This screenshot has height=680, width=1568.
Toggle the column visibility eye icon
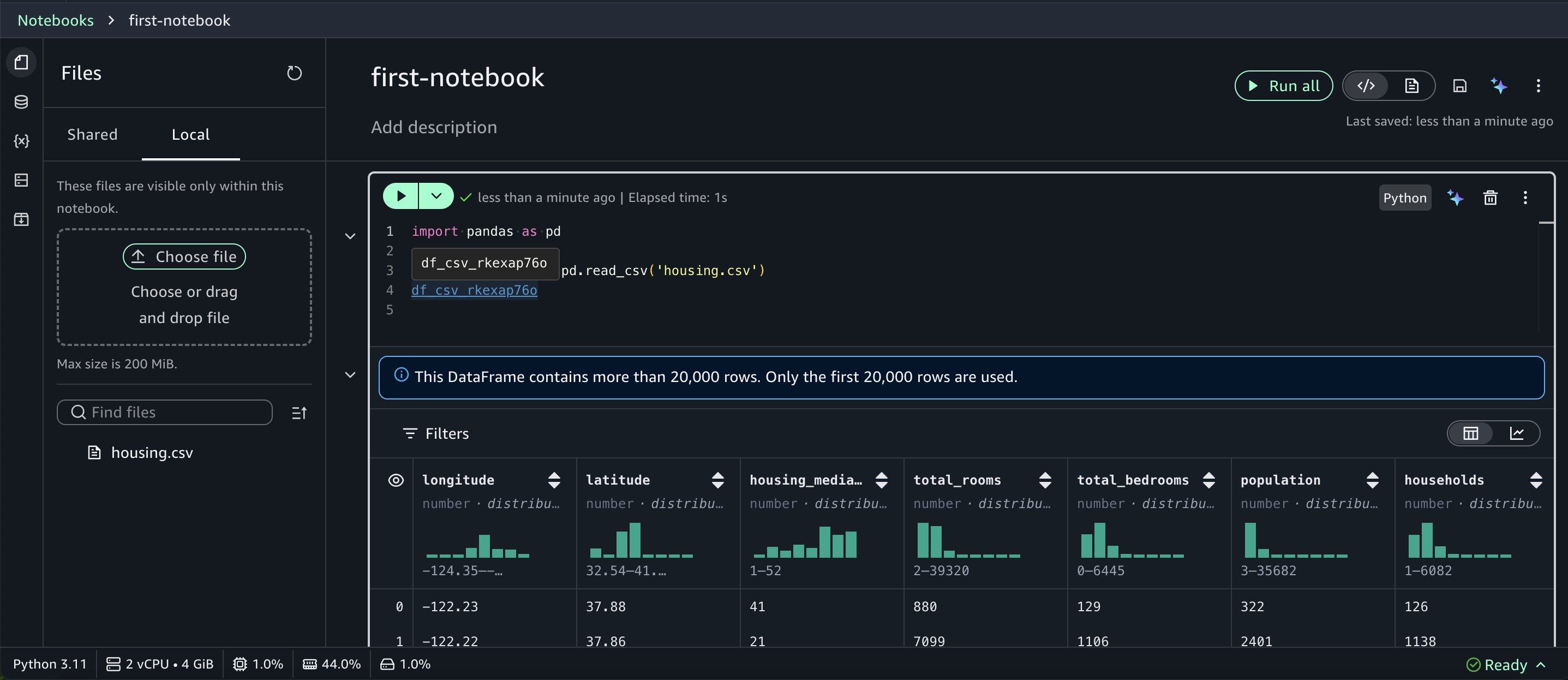tap(396, 480)
